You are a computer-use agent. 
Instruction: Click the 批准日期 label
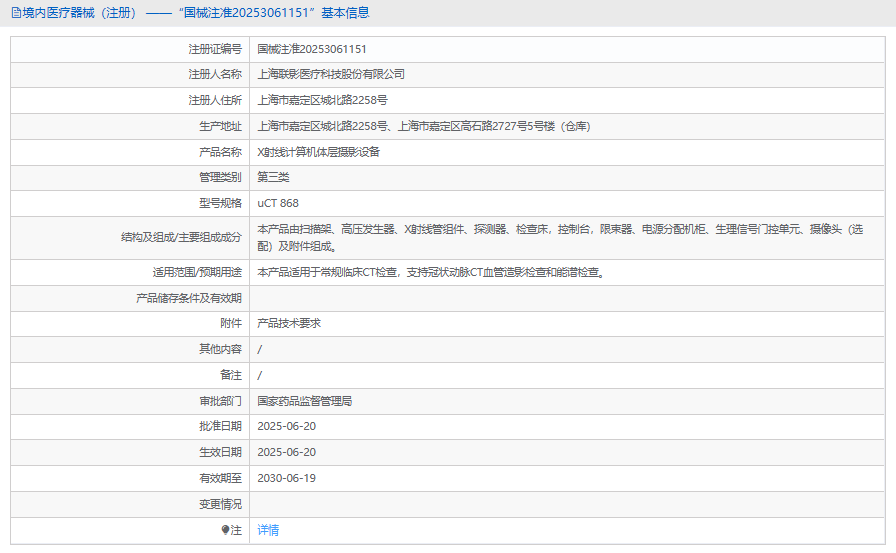(x=221, y=426)
